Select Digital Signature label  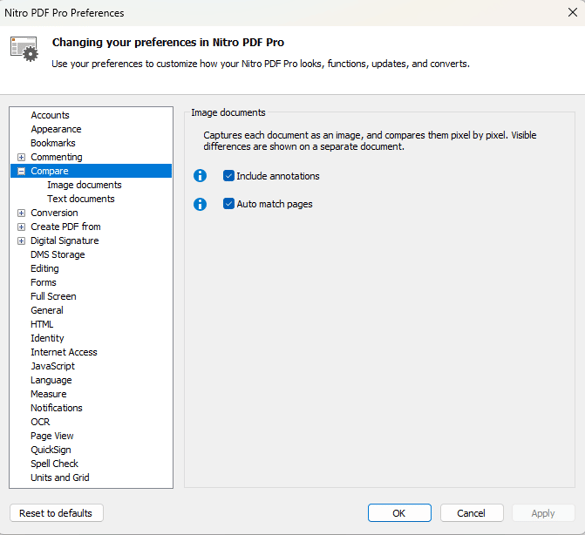pos(65,241)
